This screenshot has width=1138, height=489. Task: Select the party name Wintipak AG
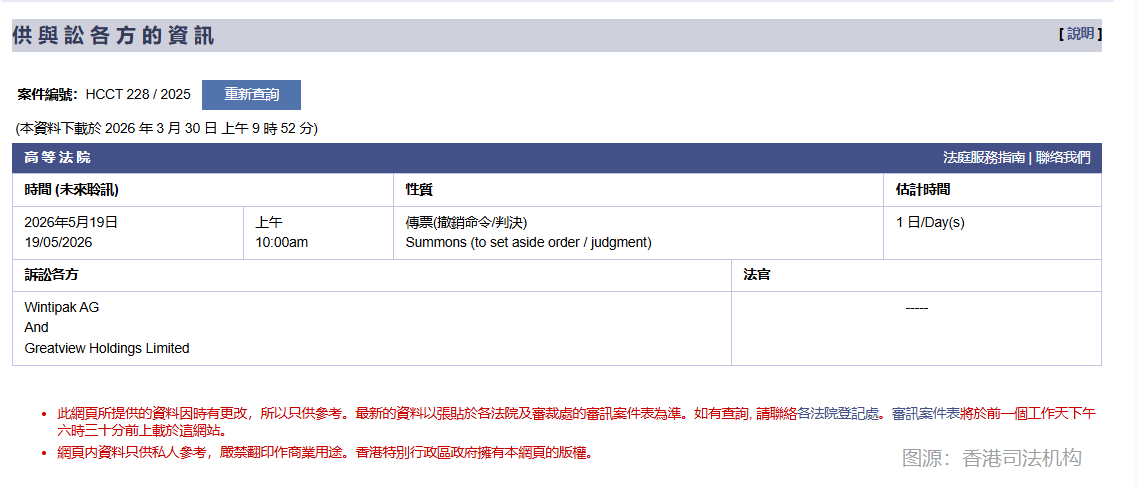click(62, 308)
